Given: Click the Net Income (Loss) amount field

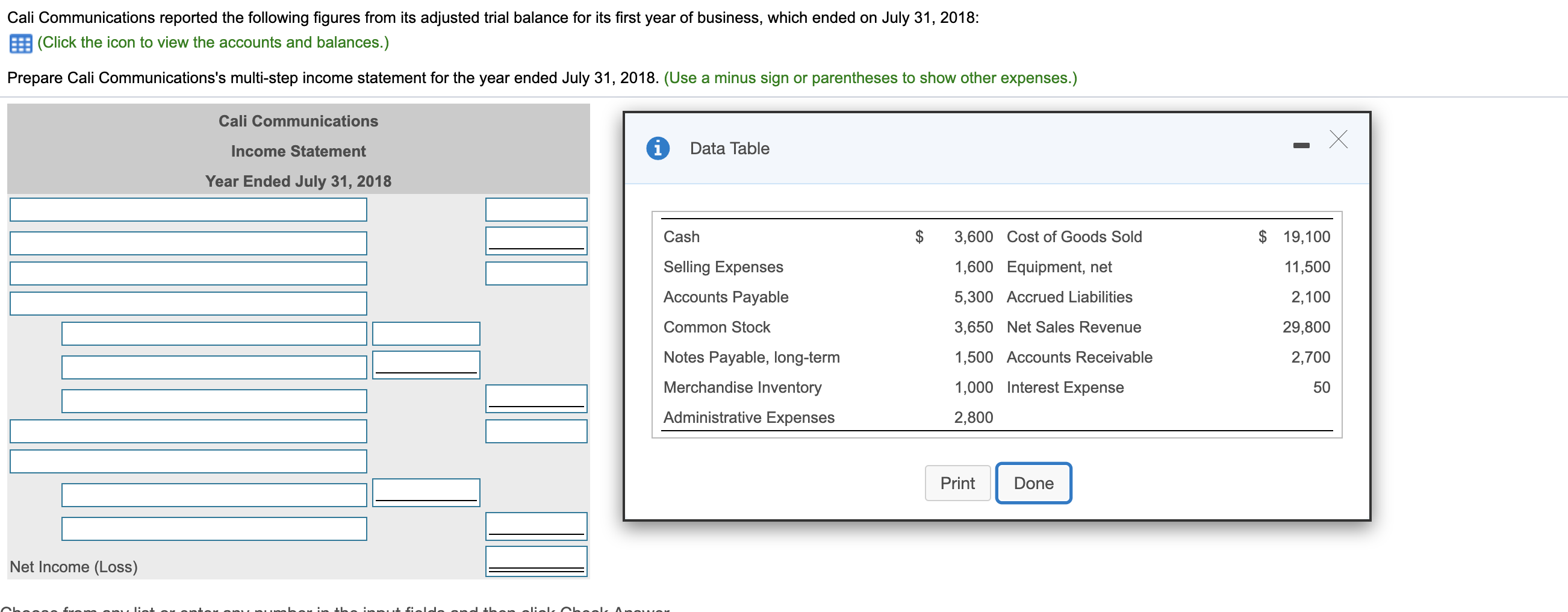Looking at the screenshot, I should [536, 561].
